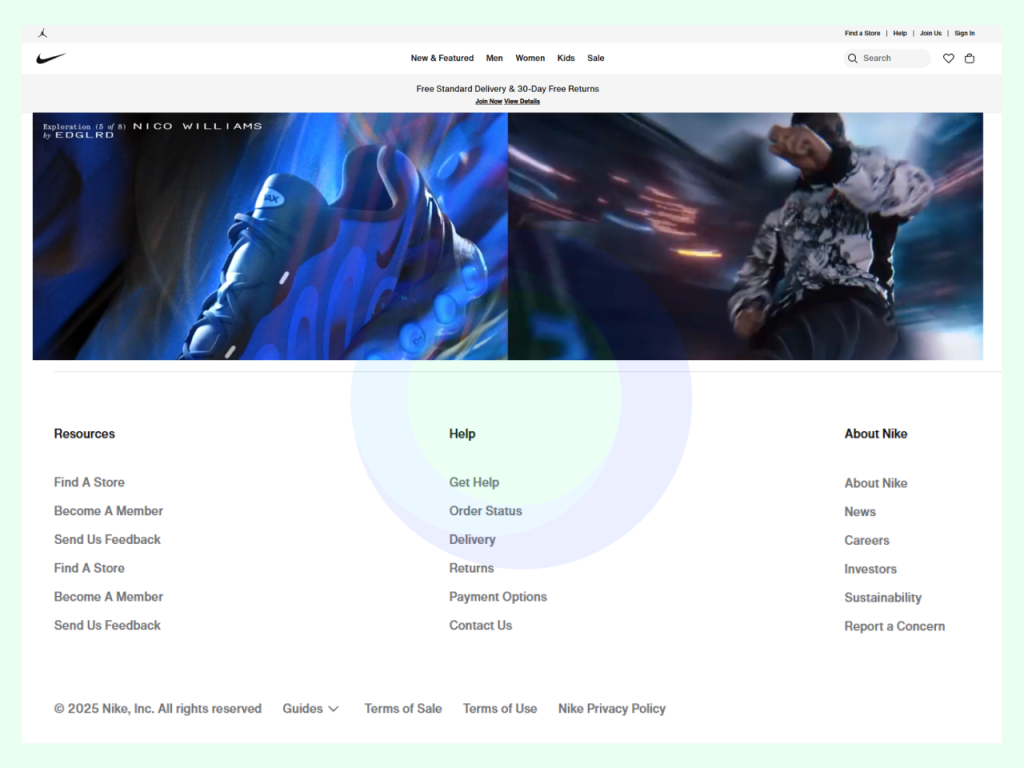Open the hero image of man in jacket
1024x768 pixels.
tap(745, 236)
